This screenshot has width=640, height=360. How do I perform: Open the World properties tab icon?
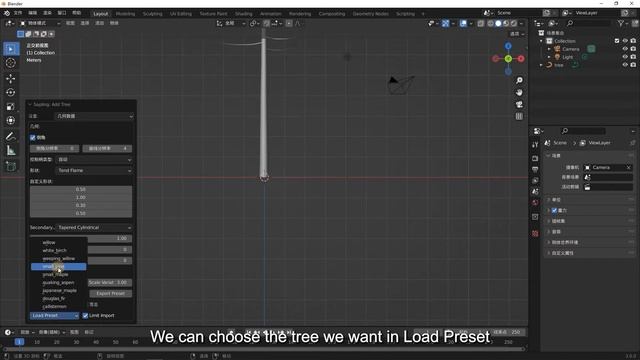(535, 202)
